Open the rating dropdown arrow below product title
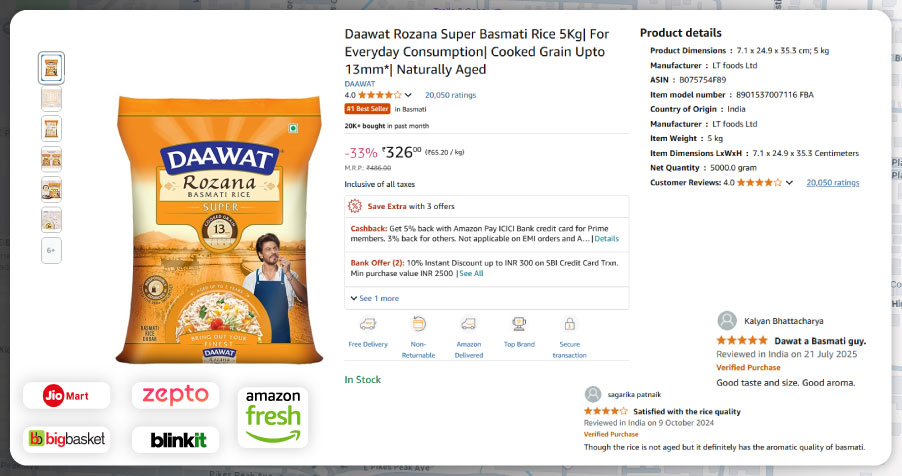This screenshot has width=902, height=476. pyautogui.click(x=408, y=96)
